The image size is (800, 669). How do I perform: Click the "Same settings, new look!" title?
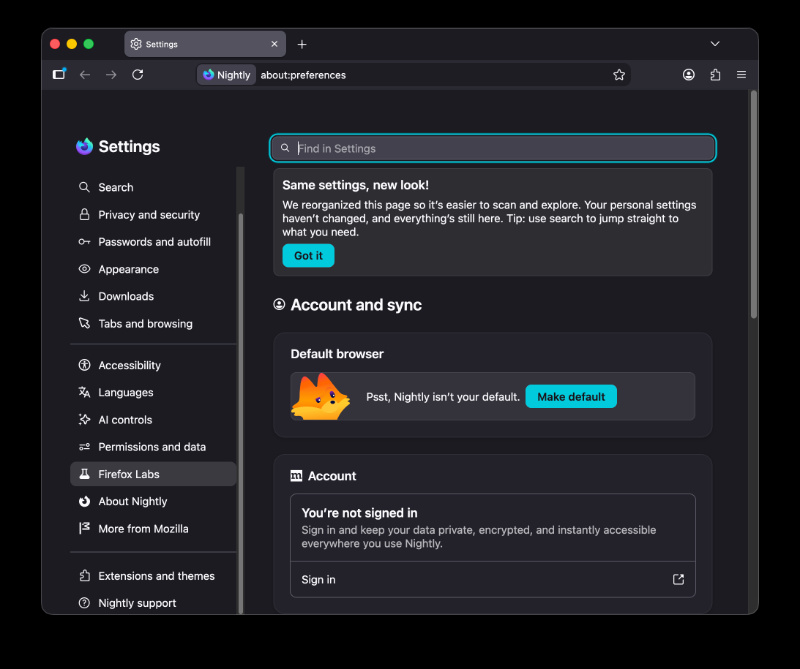click(x=356, y=185)
